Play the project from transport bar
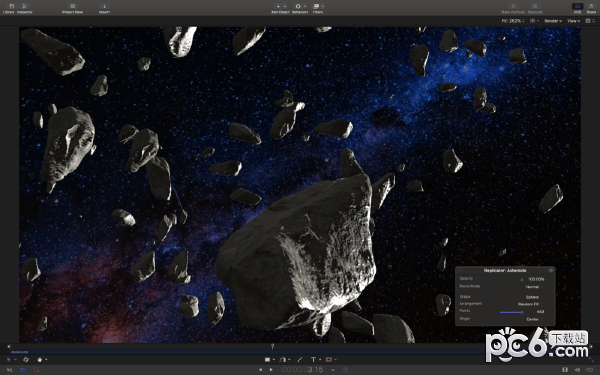The height and width of the screenshot is (375, 600). point(271,370)
